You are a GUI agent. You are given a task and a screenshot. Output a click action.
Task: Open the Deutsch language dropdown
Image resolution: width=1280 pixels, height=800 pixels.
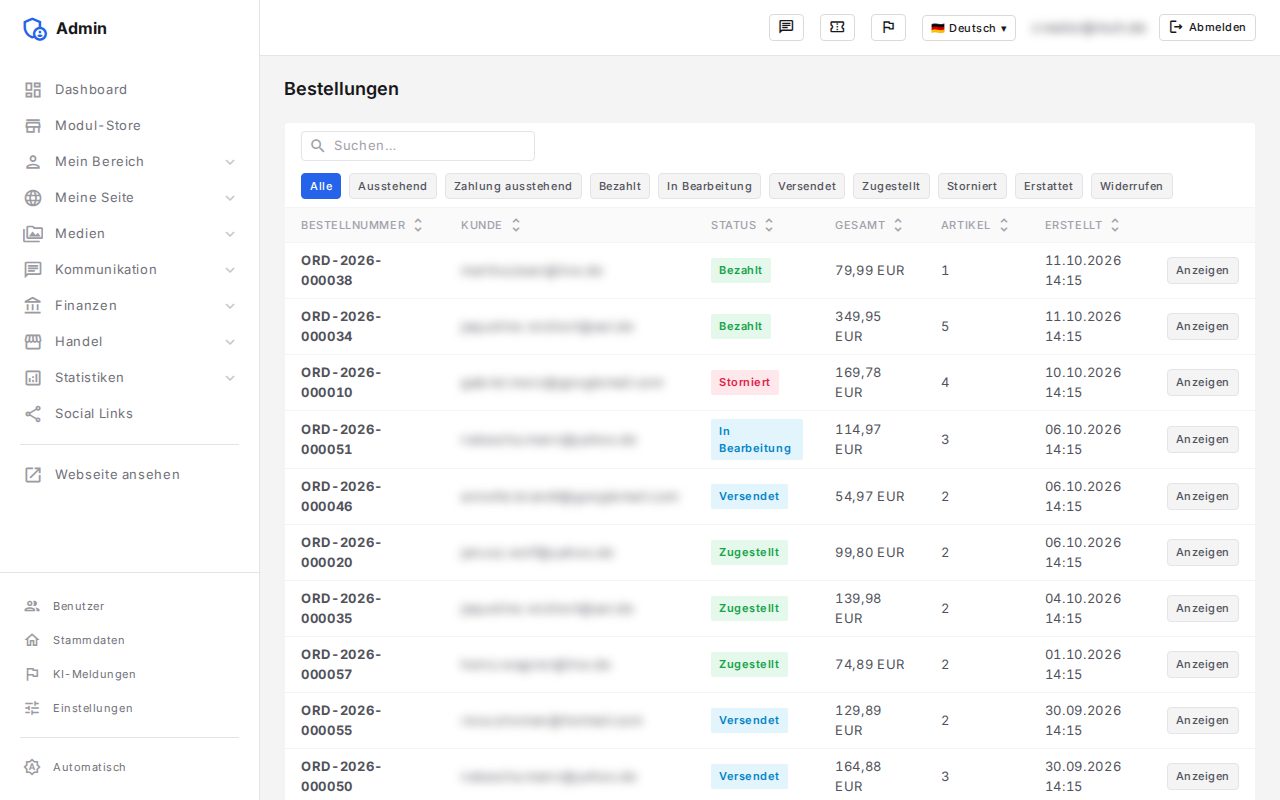pos(969,28)
